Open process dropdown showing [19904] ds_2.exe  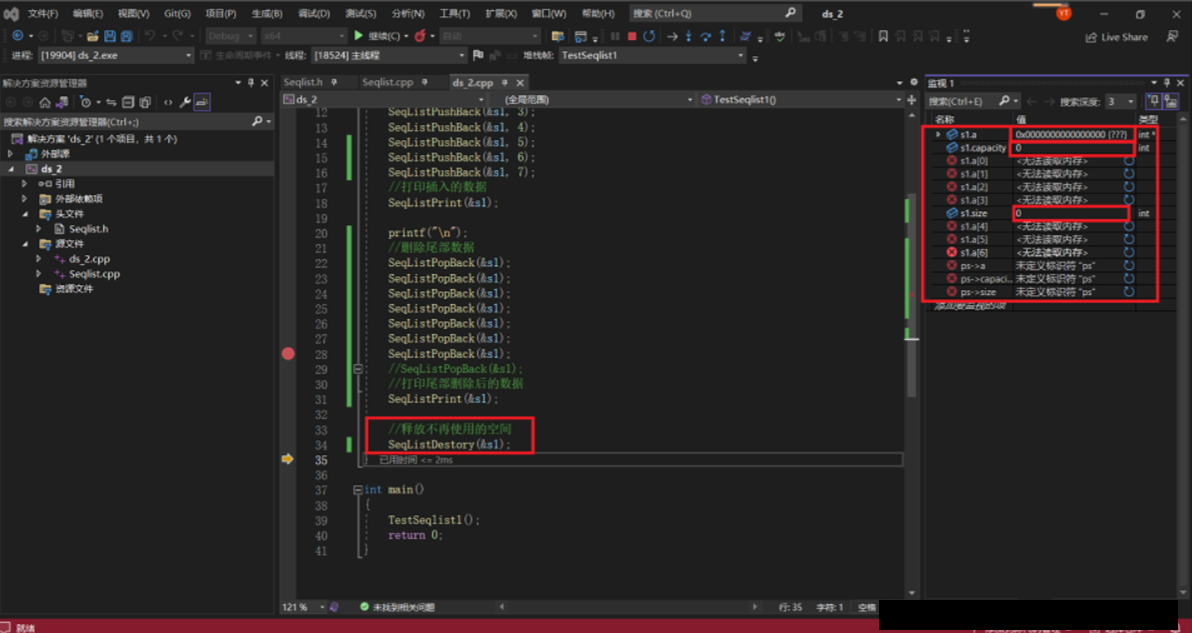116,55
